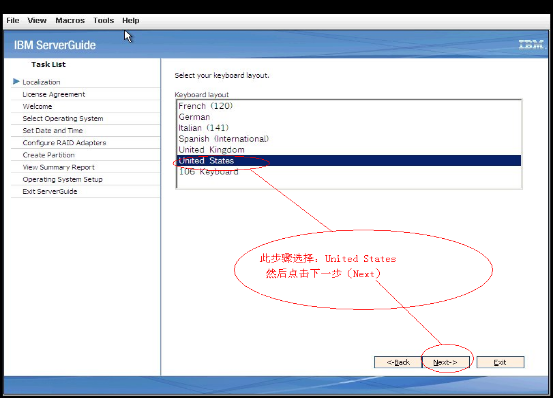Select 106 Keyboard layout

pyautogui.click(x=349, y=172)
